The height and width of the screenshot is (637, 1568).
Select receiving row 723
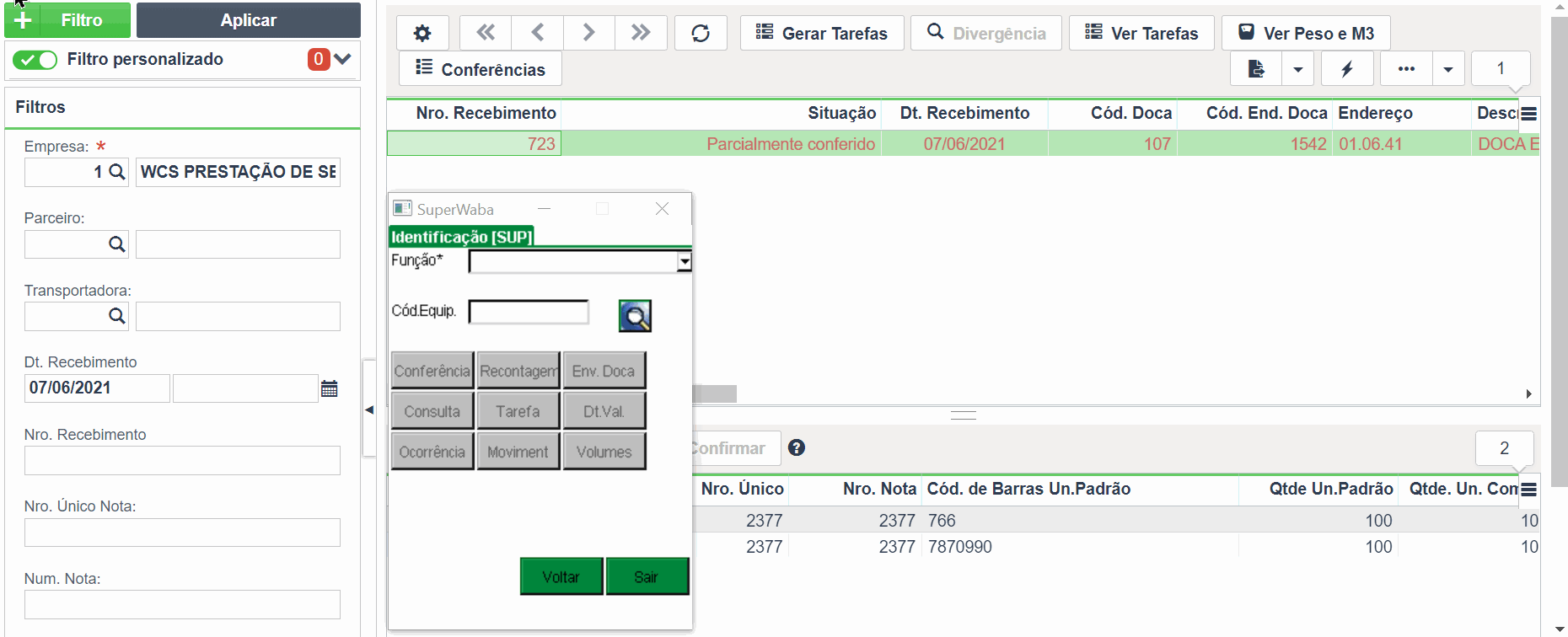pyautogui.click(x=963, y=144)
